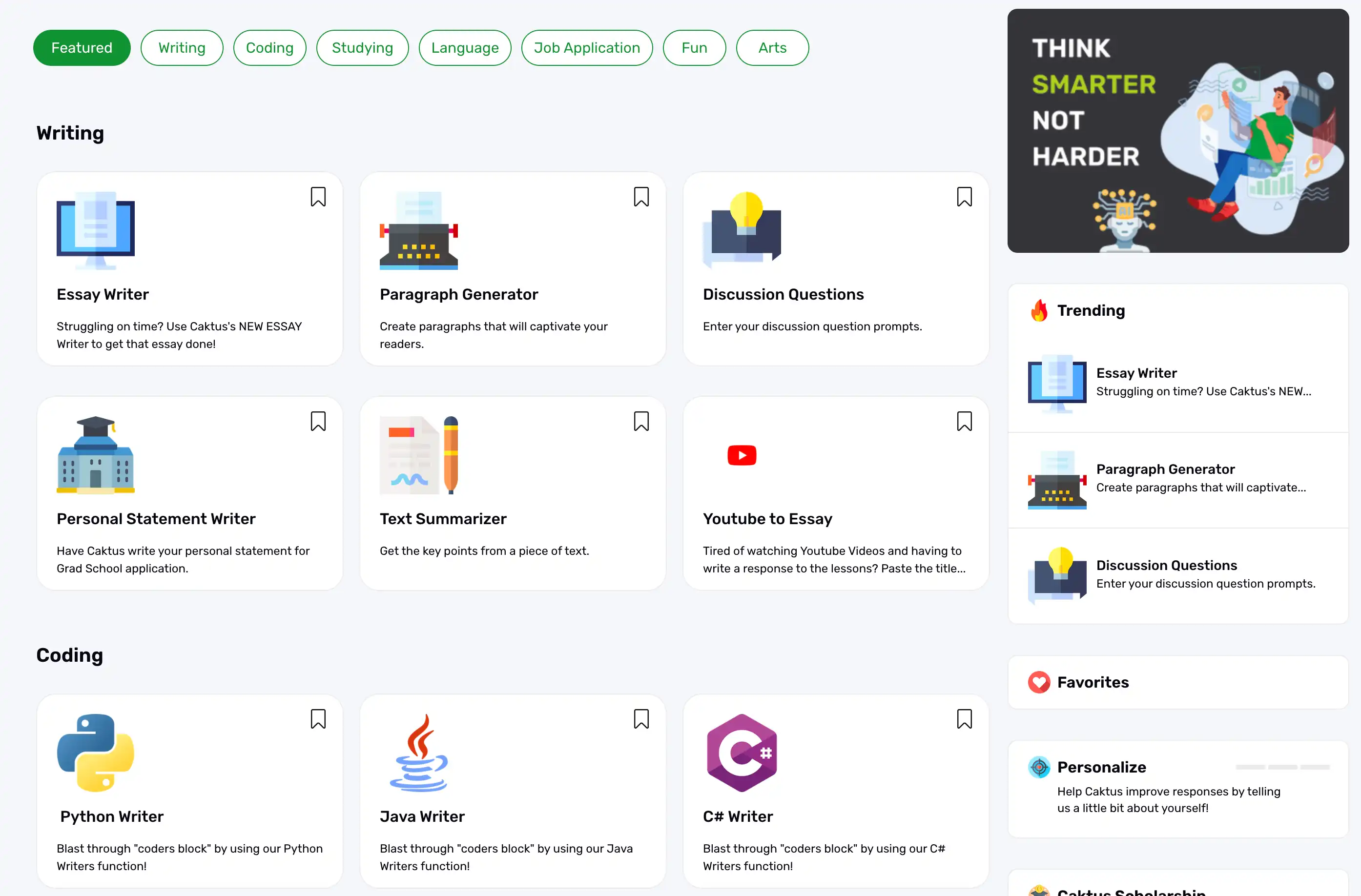Click the Writing section heading
The height and width of the screenshot is (896, 1361).
[70, 133]
